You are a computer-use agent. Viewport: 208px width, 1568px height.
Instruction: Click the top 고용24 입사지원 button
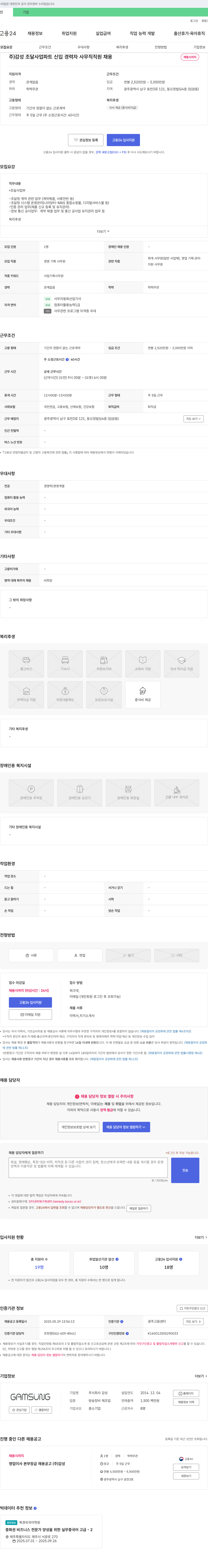pyautogui.click(x=123, y=140)
